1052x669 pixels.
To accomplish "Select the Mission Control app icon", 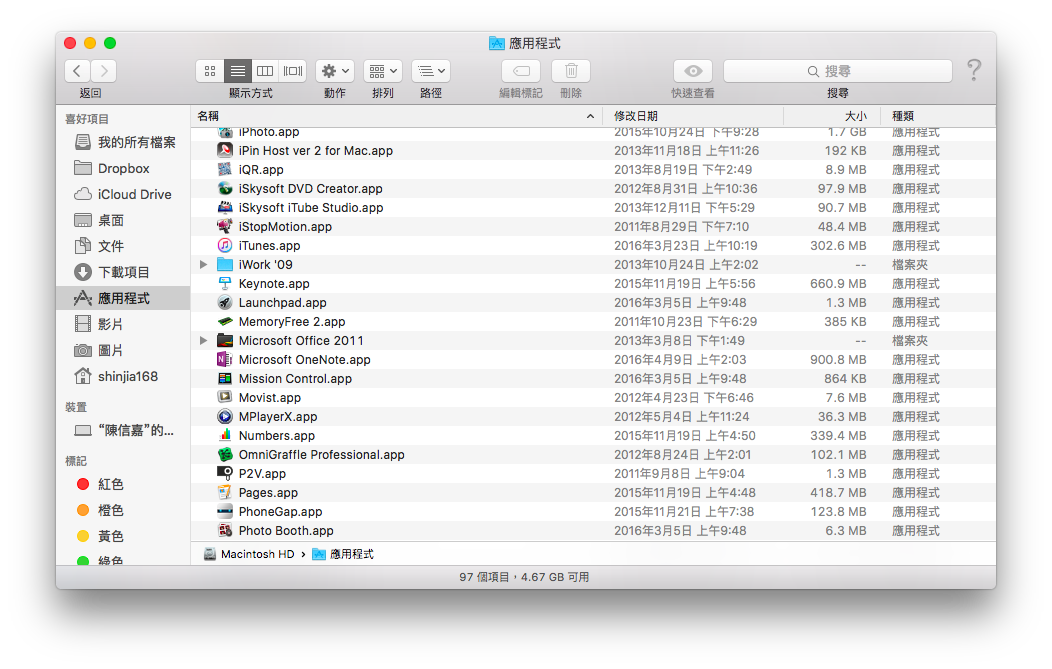I will [x=225, y=378].
